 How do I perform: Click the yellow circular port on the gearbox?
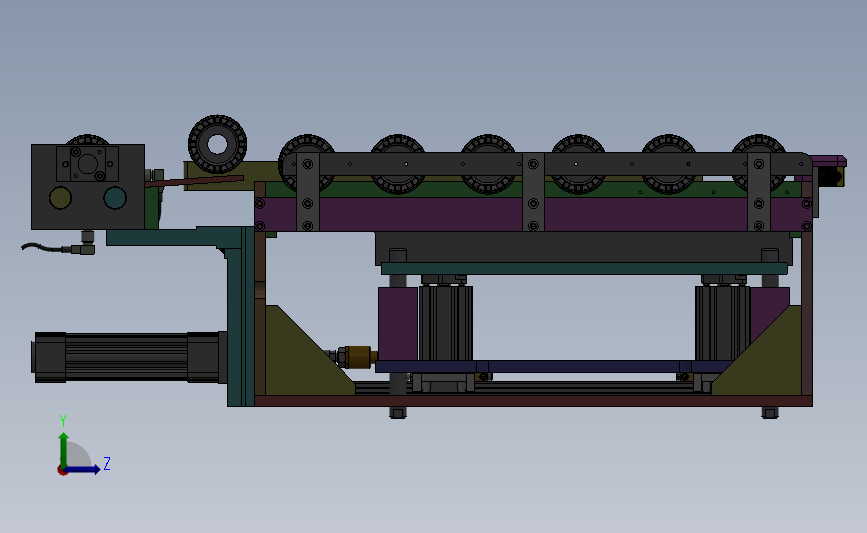point(60,198)
